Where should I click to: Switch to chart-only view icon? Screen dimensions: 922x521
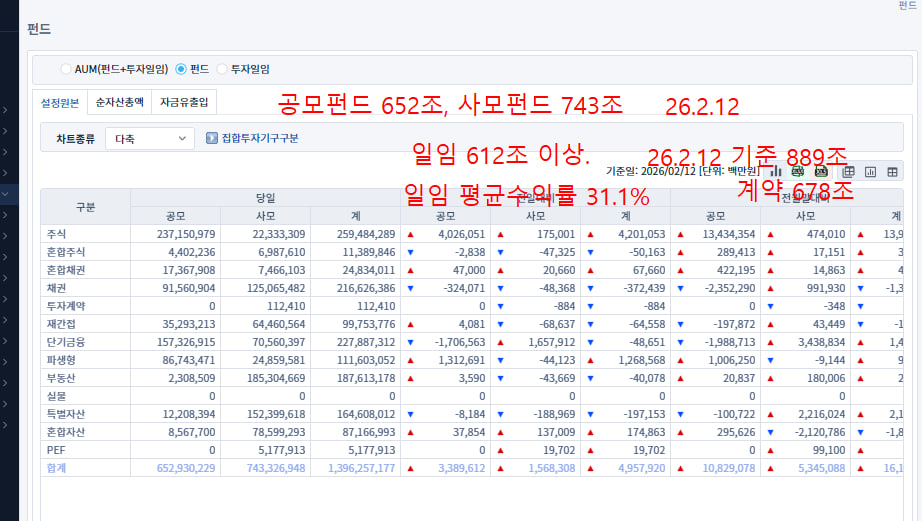(x=871, y=172)
